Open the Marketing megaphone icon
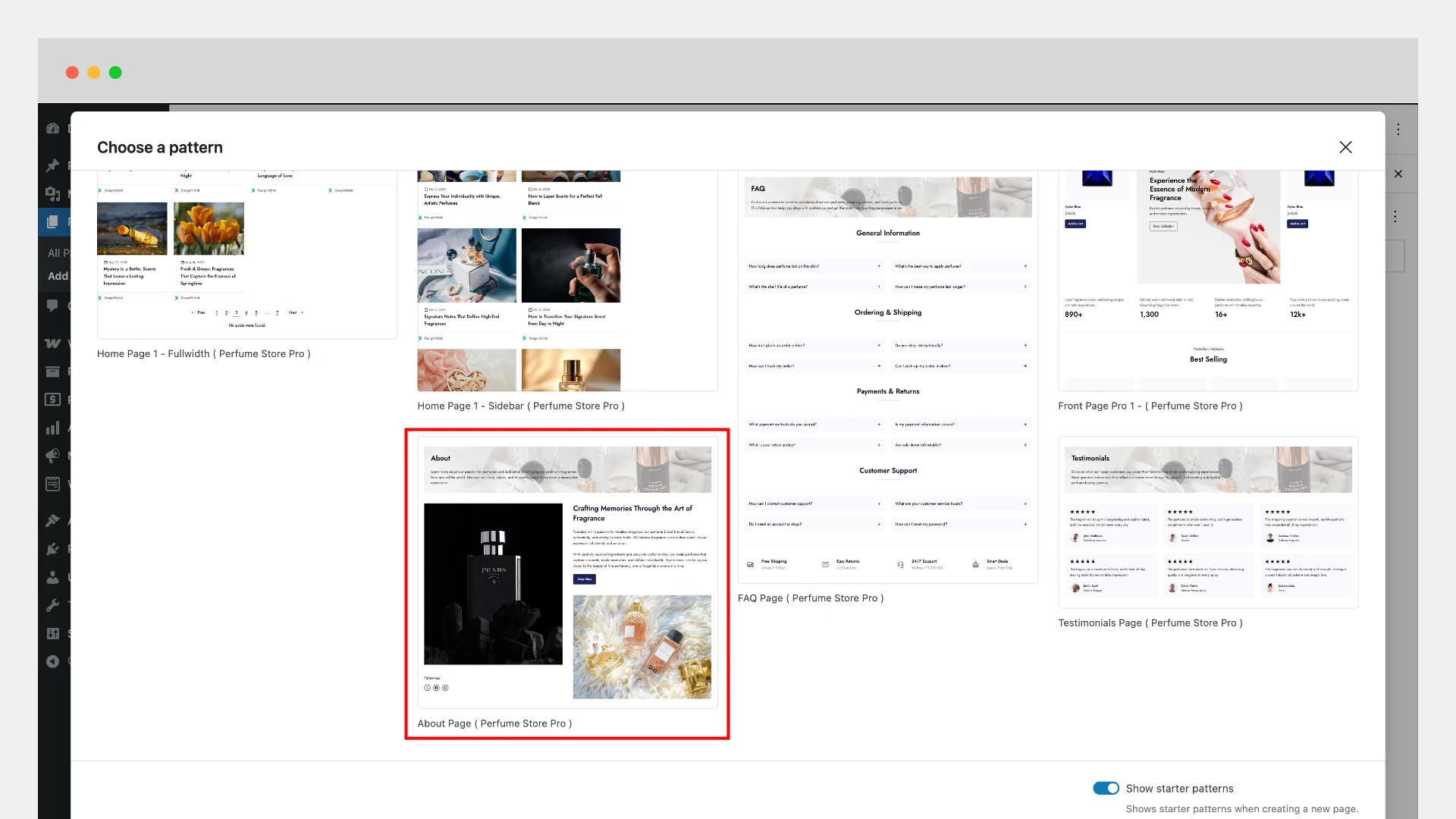The image size is (1456, 819). pos(52,455)
